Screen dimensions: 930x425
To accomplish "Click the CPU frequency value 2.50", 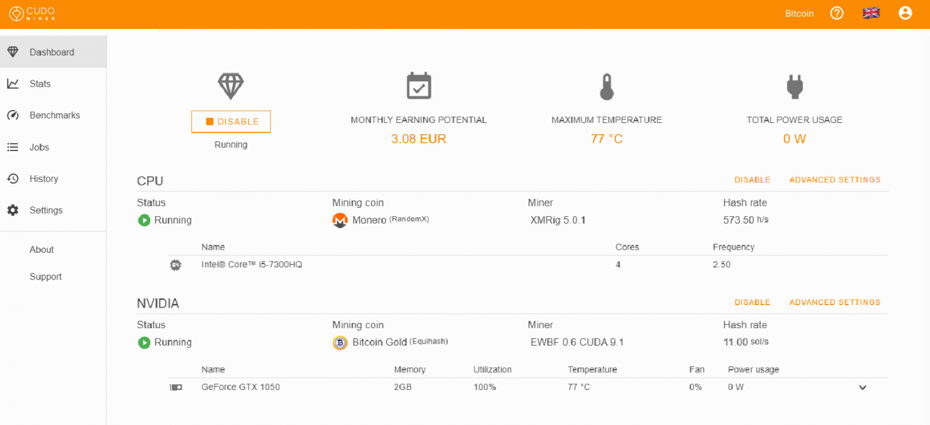I will [722, 265].
